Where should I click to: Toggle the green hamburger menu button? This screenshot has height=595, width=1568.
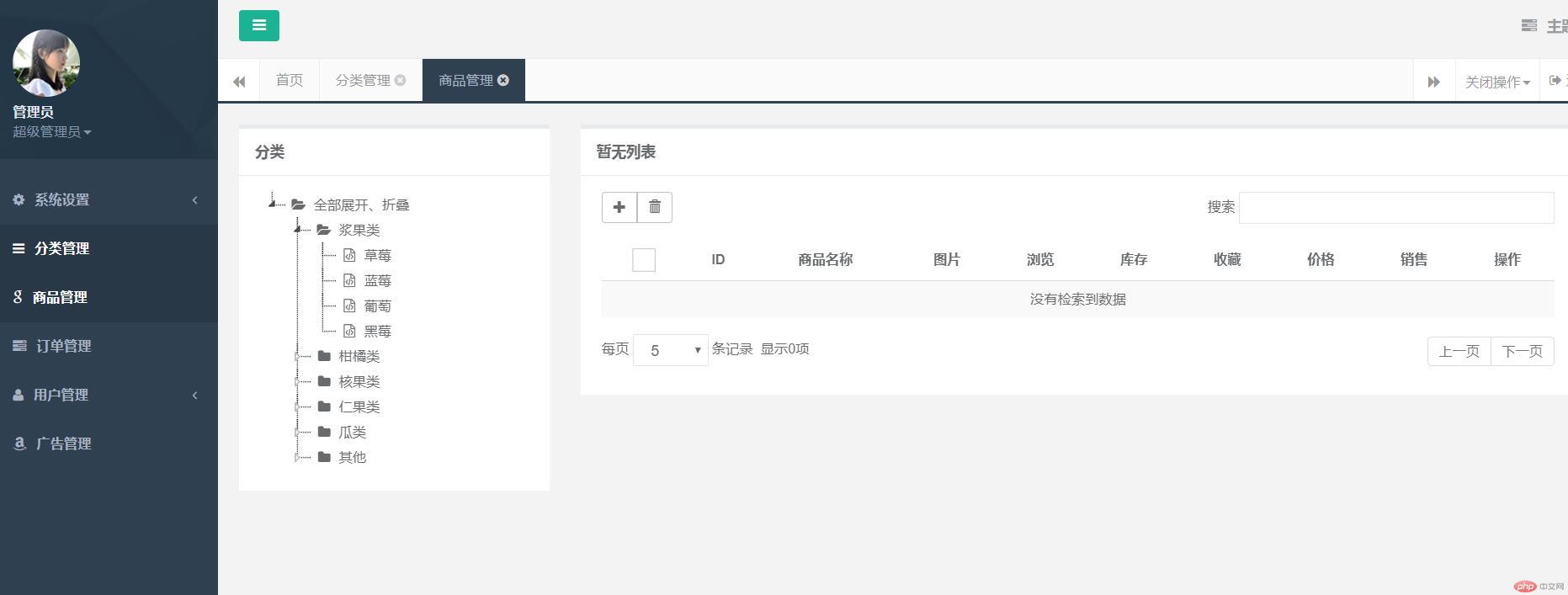pos(259,25)
